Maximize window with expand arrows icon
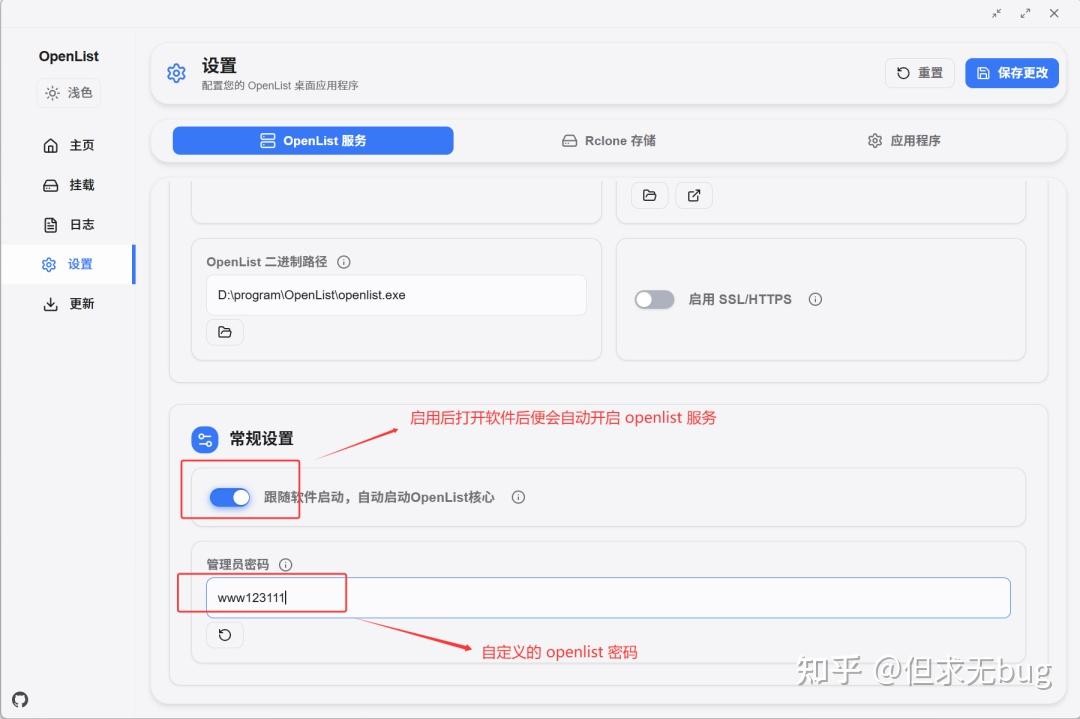Viewport: 1080px width, 719px height. click(x=1026, y=13)
